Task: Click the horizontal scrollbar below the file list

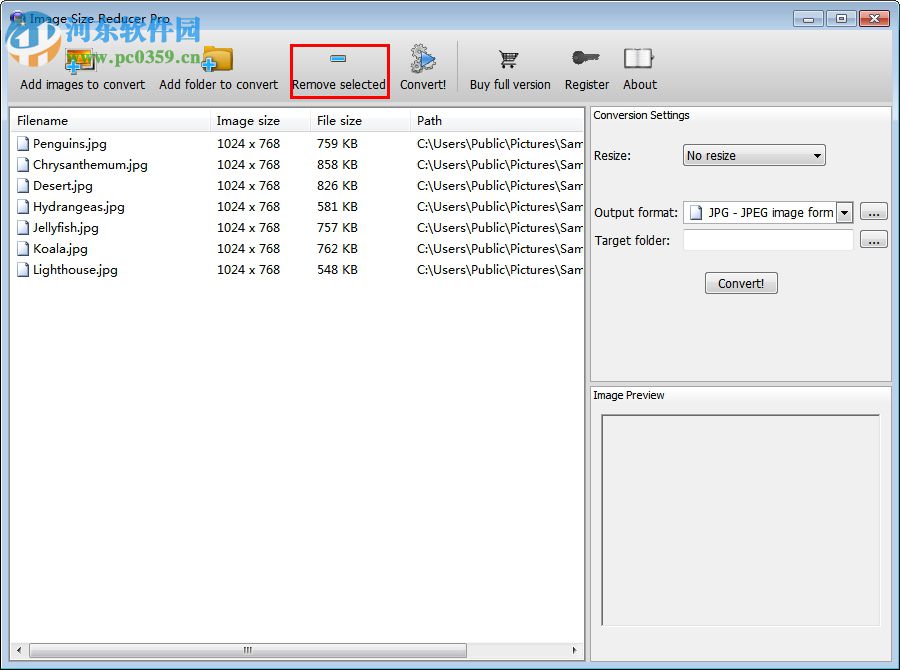Action: click(x=246, y=650)
